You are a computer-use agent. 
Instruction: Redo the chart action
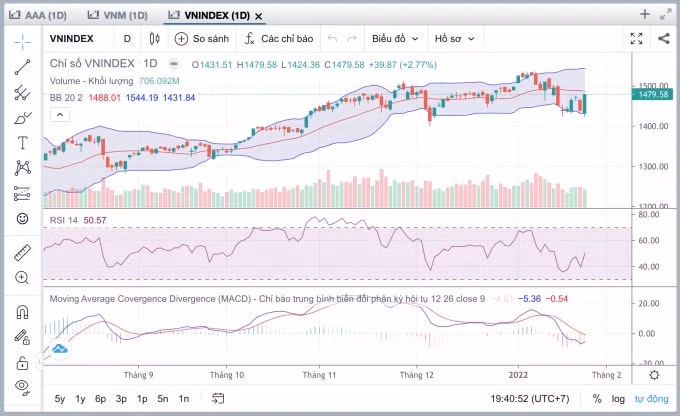point(352,39)
